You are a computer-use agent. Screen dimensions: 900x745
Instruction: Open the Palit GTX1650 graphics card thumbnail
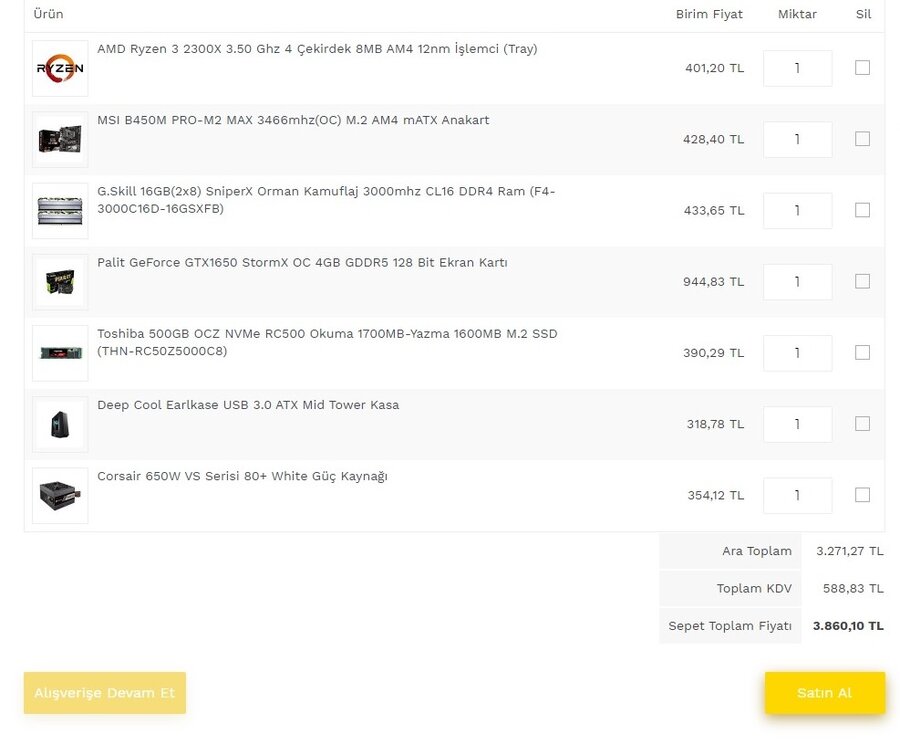60,282
